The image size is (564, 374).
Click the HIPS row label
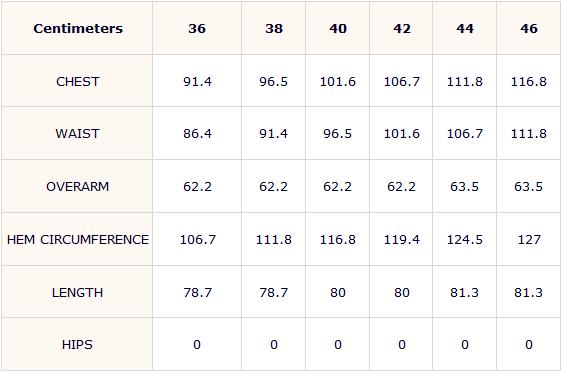pyautogui.click(x=78, y=345)
